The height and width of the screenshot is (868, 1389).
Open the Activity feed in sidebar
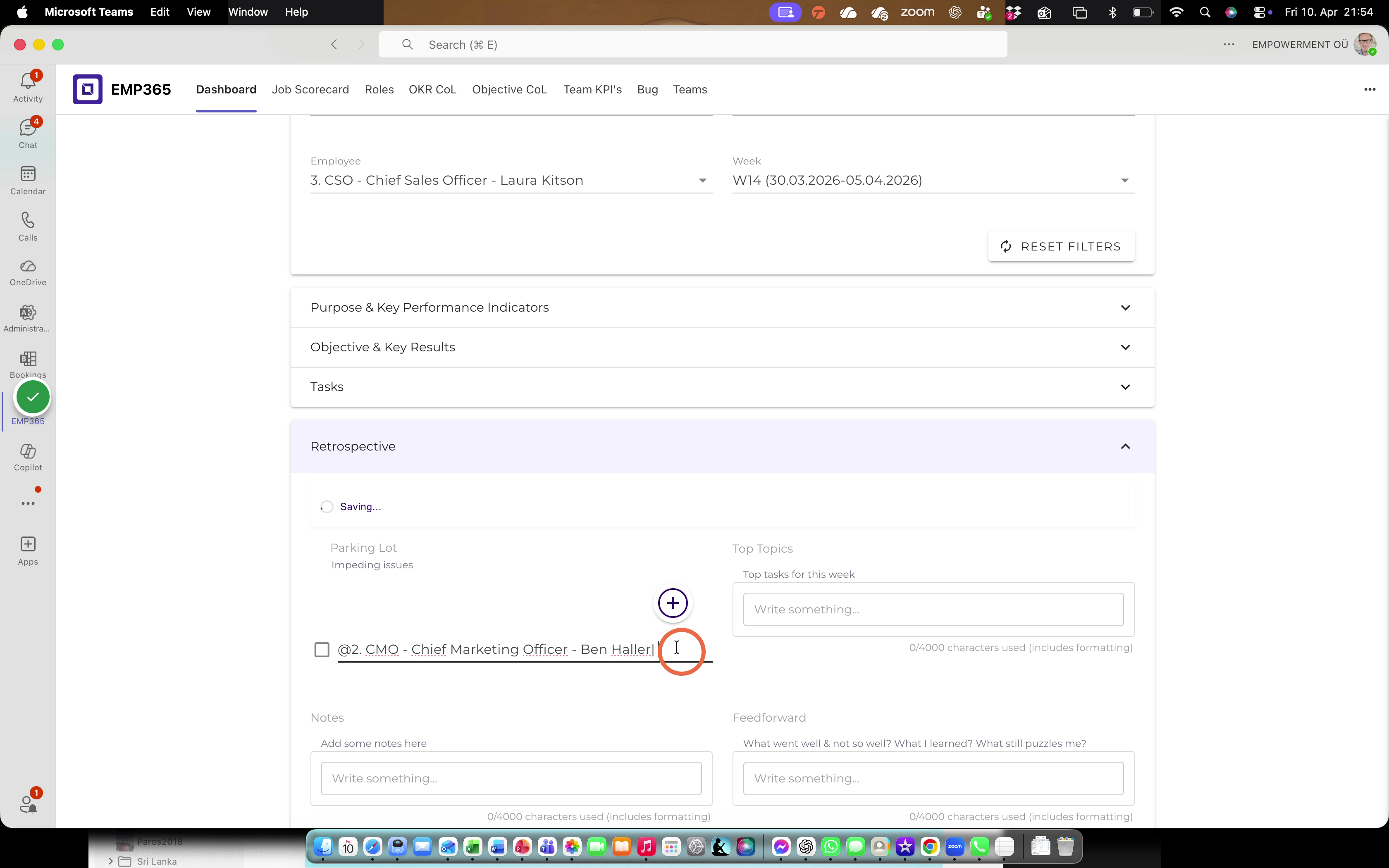tap(28, 87)
